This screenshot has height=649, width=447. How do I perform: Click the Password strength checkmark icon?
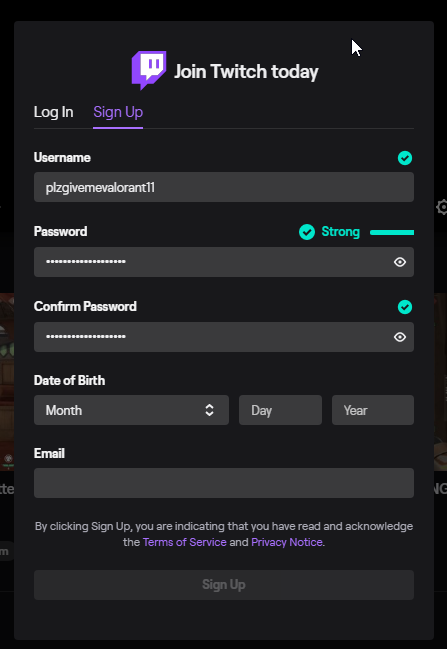click(307, 232)
